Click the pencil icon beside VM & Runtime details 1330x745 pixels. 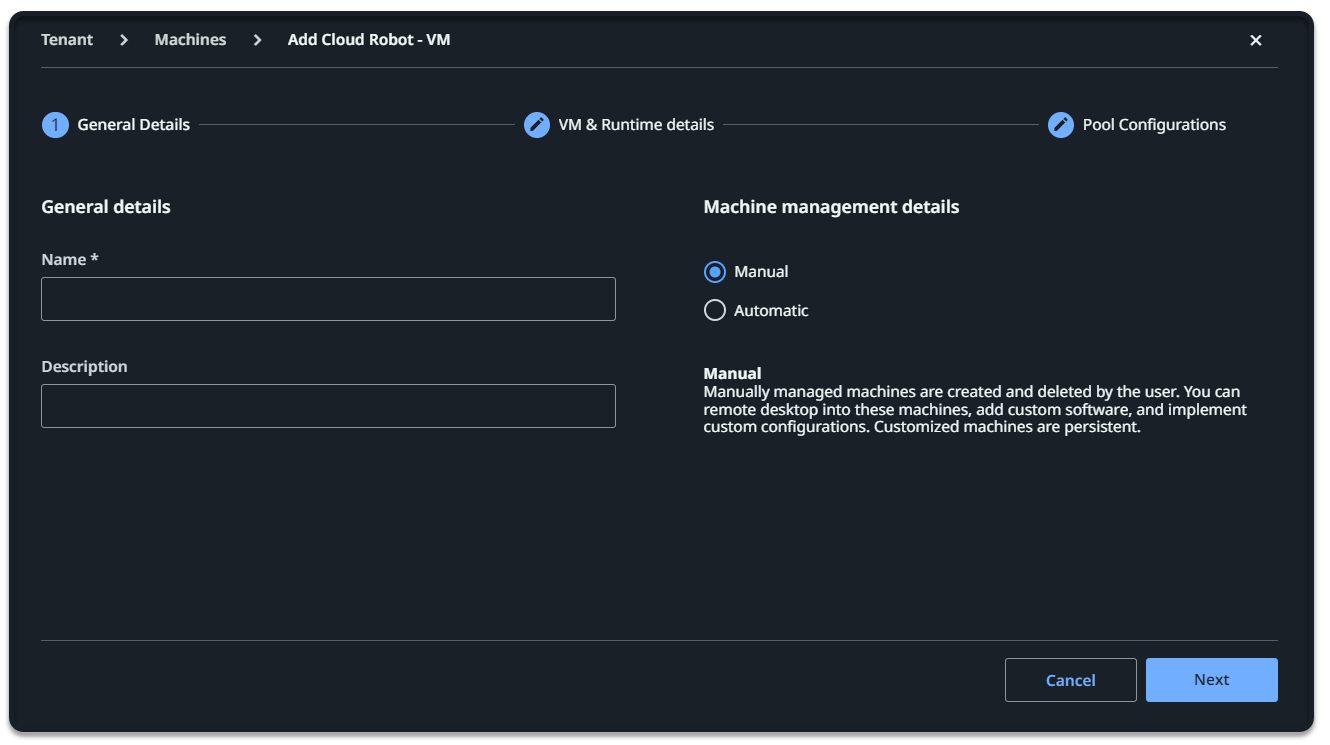coord(537,124)
